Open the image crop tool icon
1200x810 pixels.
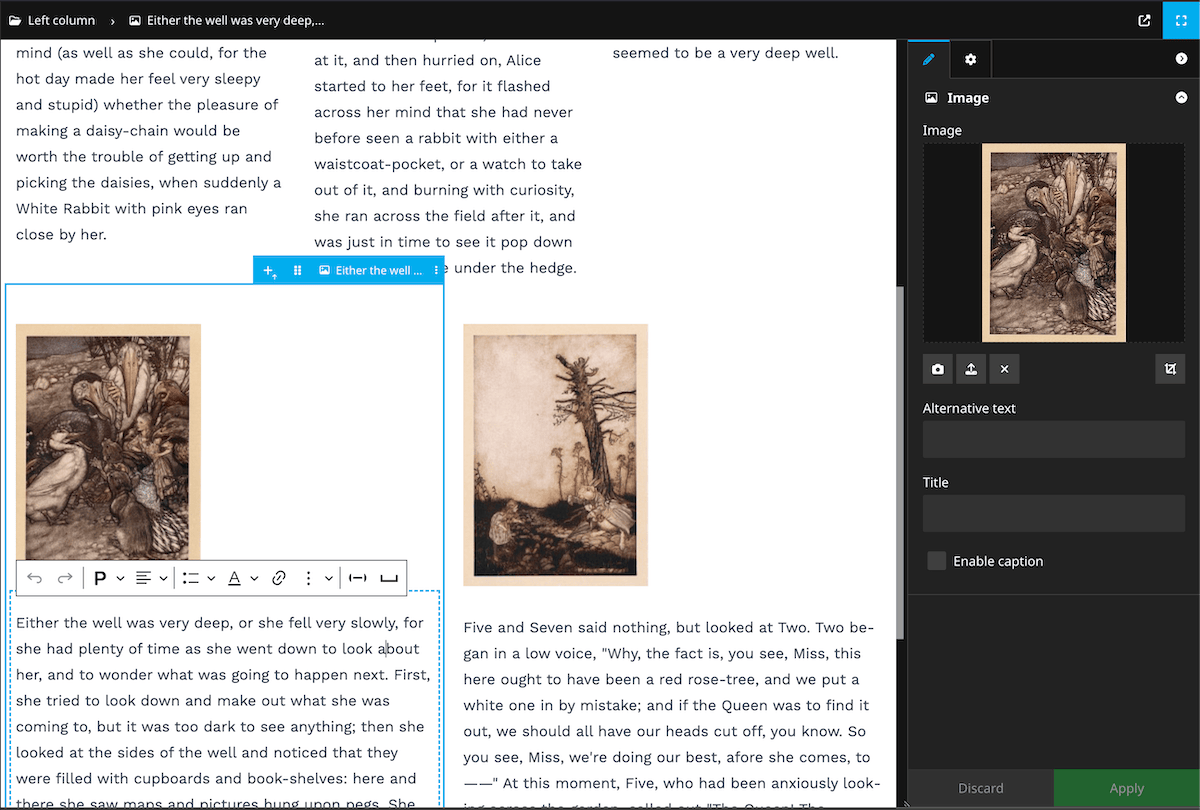[x=1170, y=369]
